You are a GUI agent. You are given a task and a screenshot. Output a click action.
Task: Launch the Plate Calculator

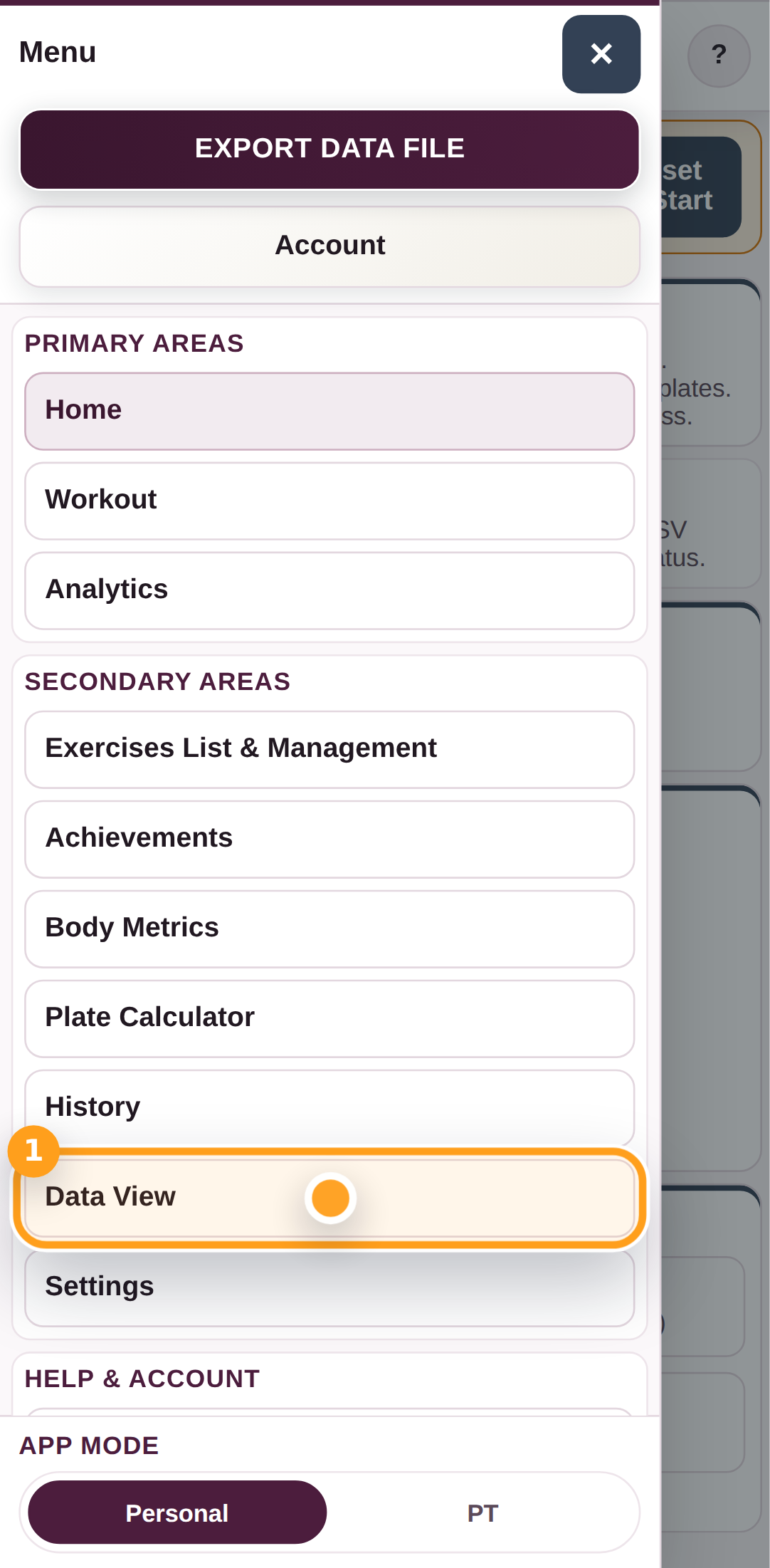point(329,1018)
